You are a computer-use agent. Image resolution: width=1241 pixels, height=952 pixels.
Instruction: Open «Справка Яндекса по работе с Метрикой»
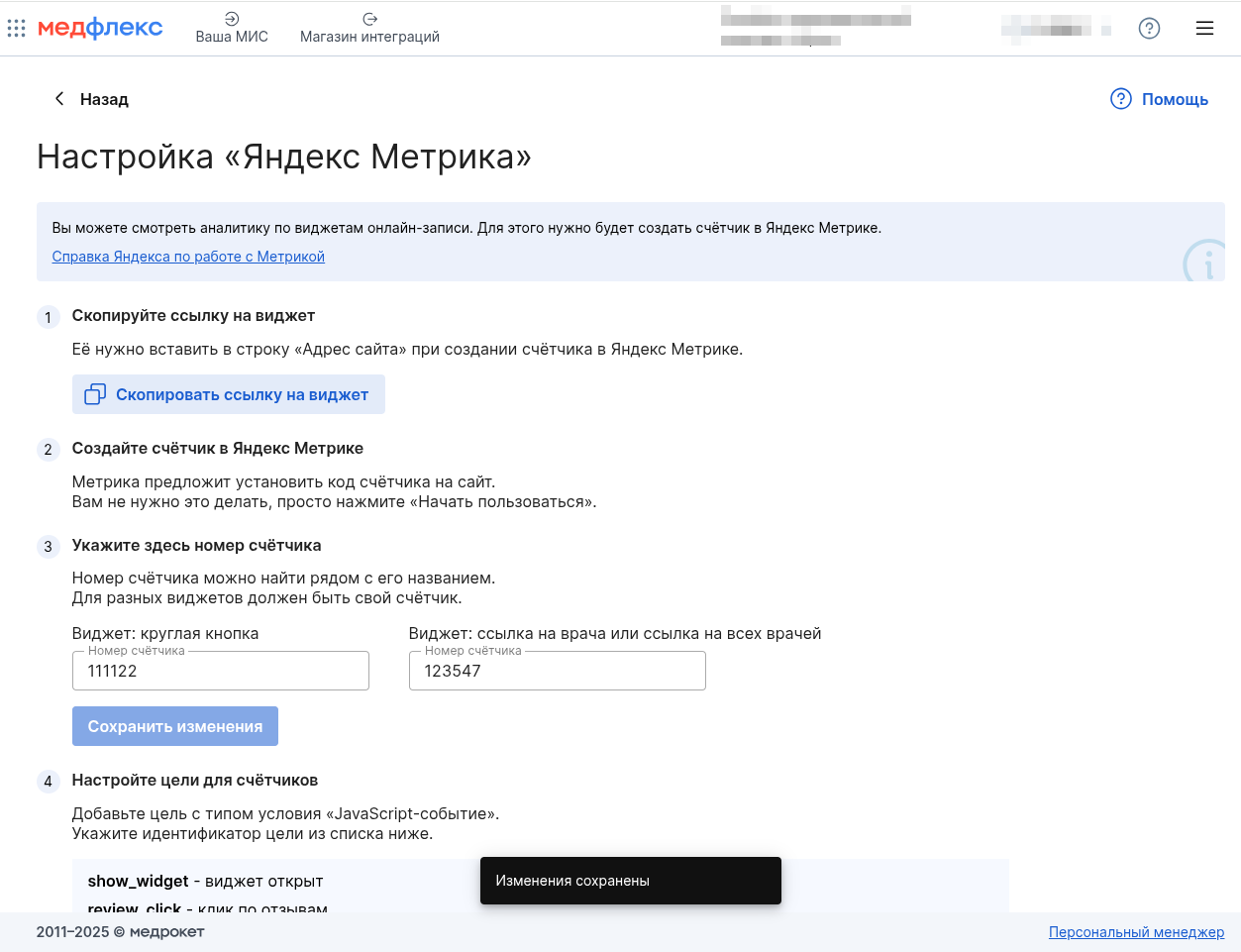pos(188,257)
